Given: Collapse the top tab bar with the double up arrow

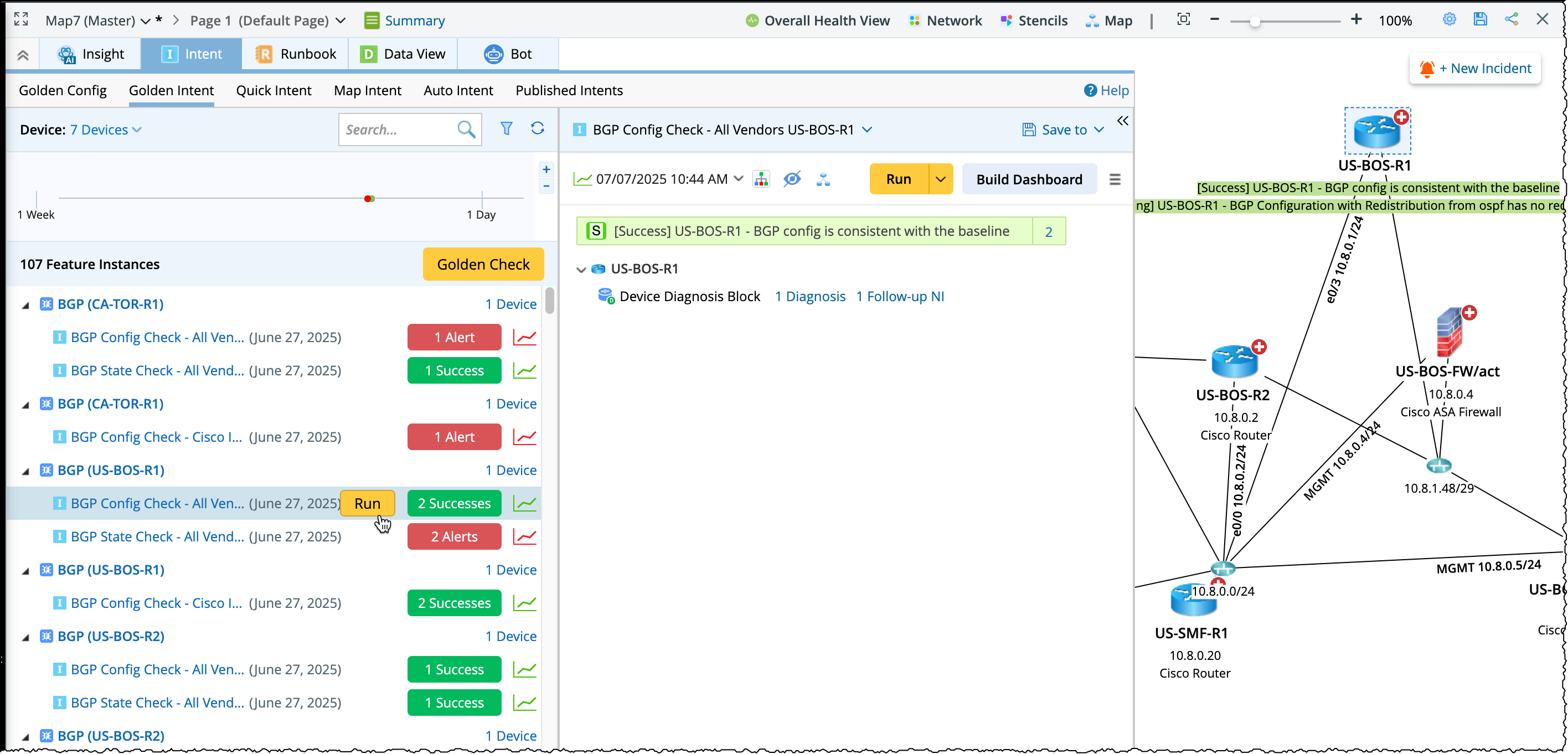Looking at the screenshot, I should point(23,55).
